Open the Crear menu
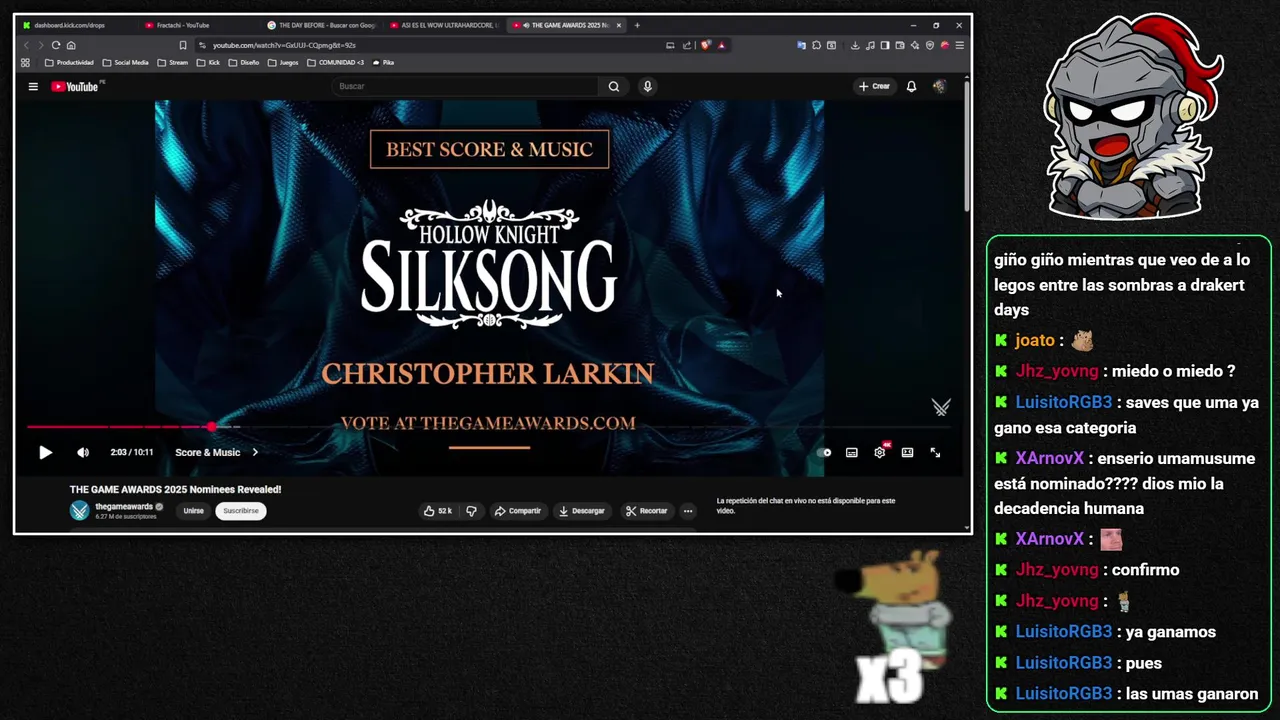The height and width of the screenshot is (720, 1280). (874, 87)
